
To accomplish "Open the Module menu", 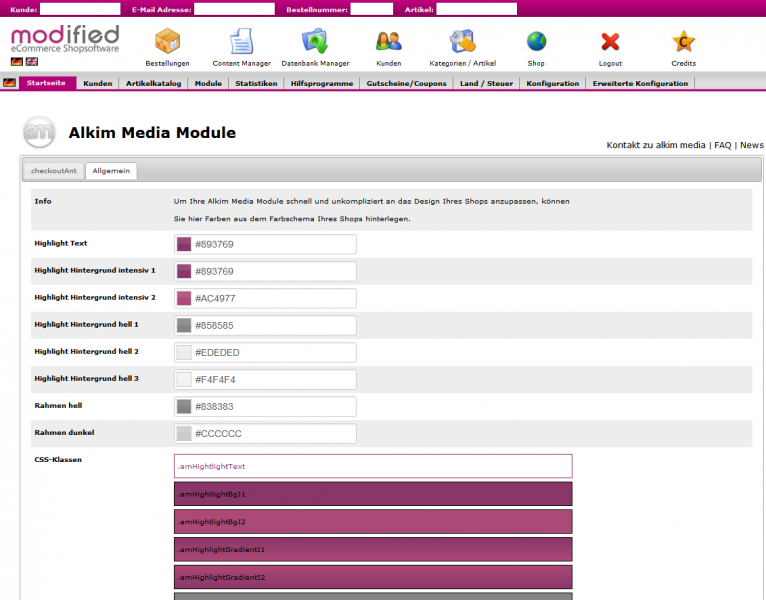I will 208,84.
